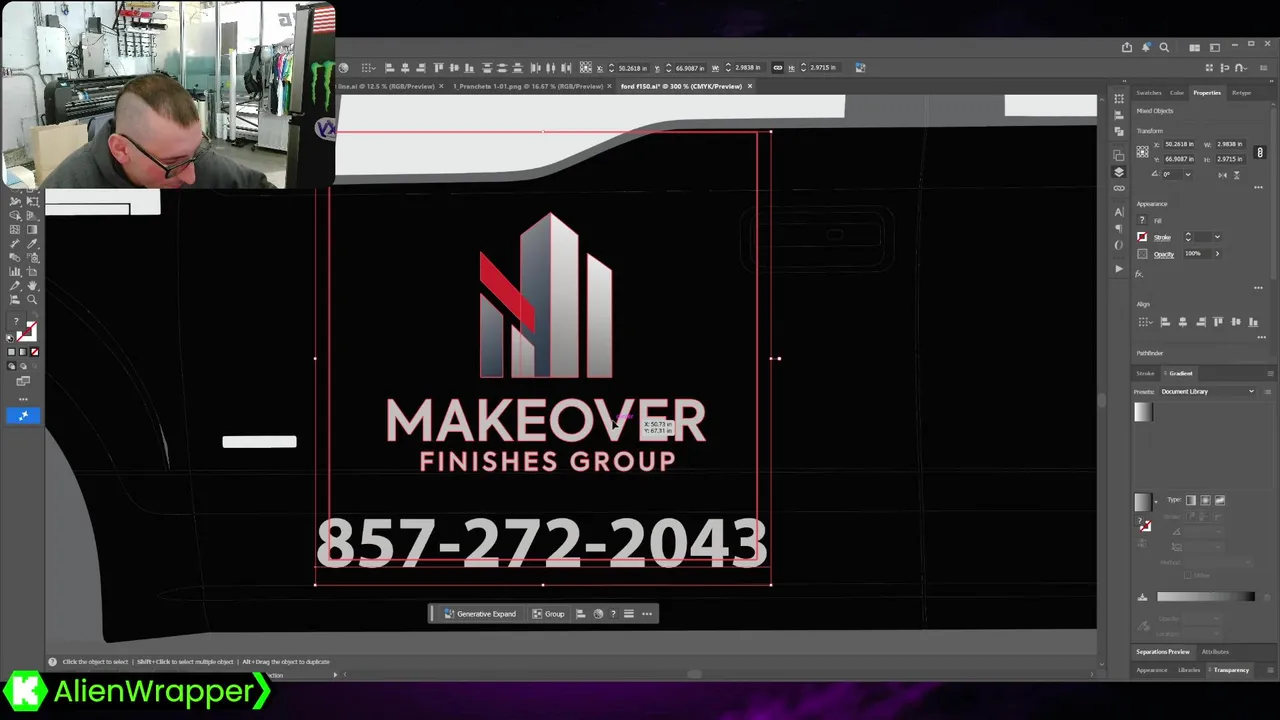The image size is (1280, 720).
Task: Open the Paragraph panel icon in the dock
Action: click(1119, 229)
